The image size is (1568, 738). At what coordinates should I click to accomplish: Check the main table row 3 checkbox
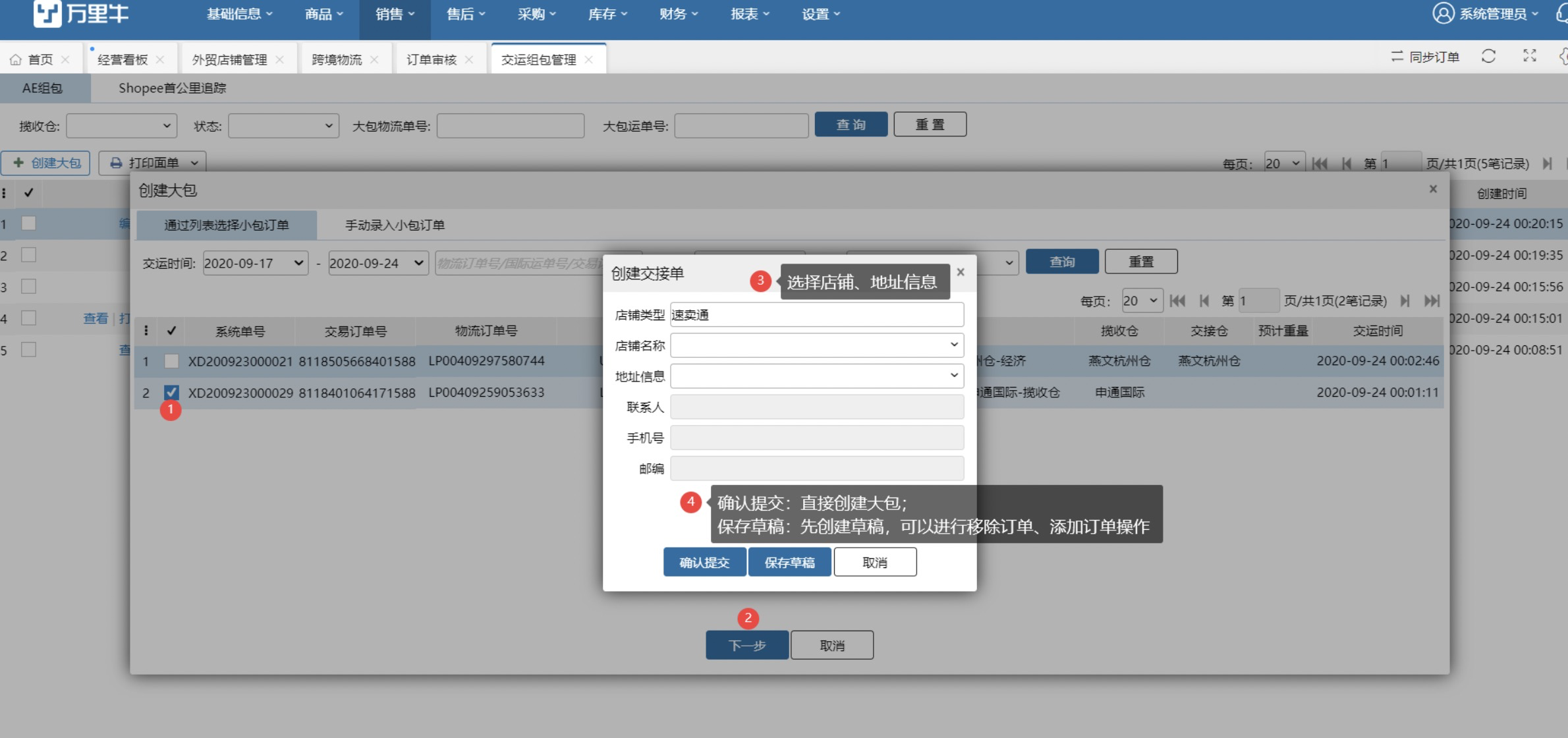click(28, 287)
